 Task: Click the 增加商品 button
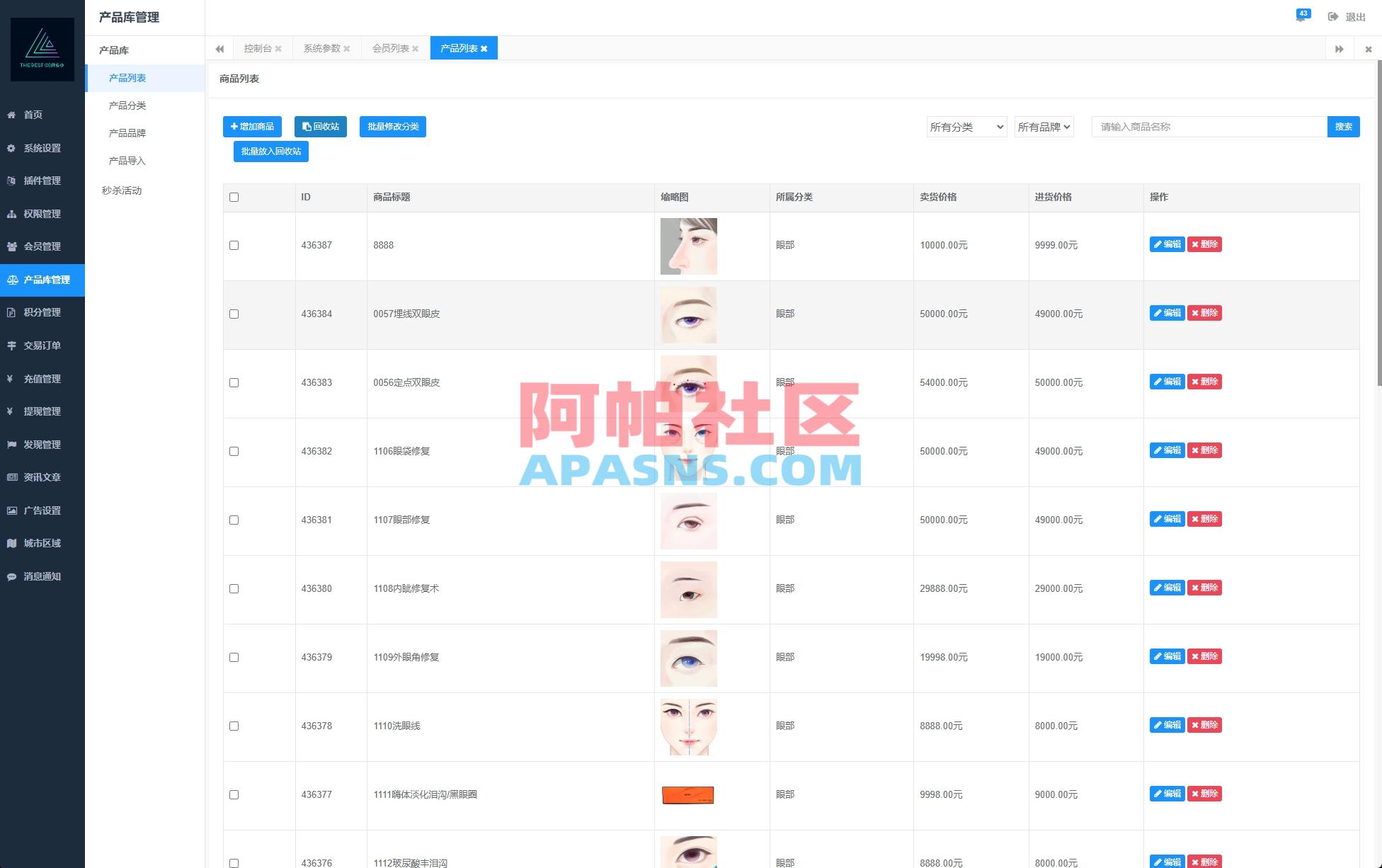point(251,127)
